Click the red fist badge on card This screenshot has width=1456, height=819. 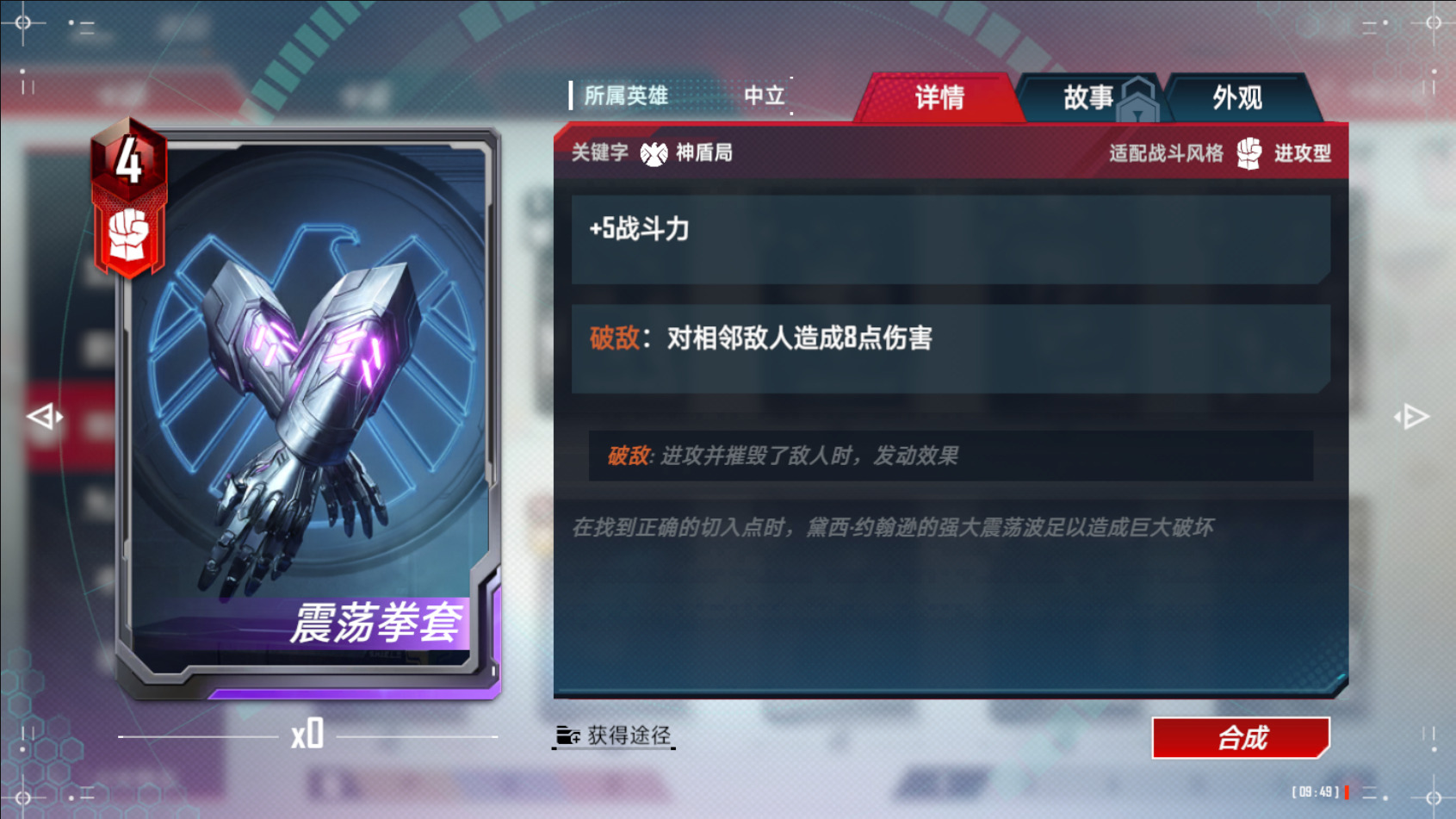(129, 237)
